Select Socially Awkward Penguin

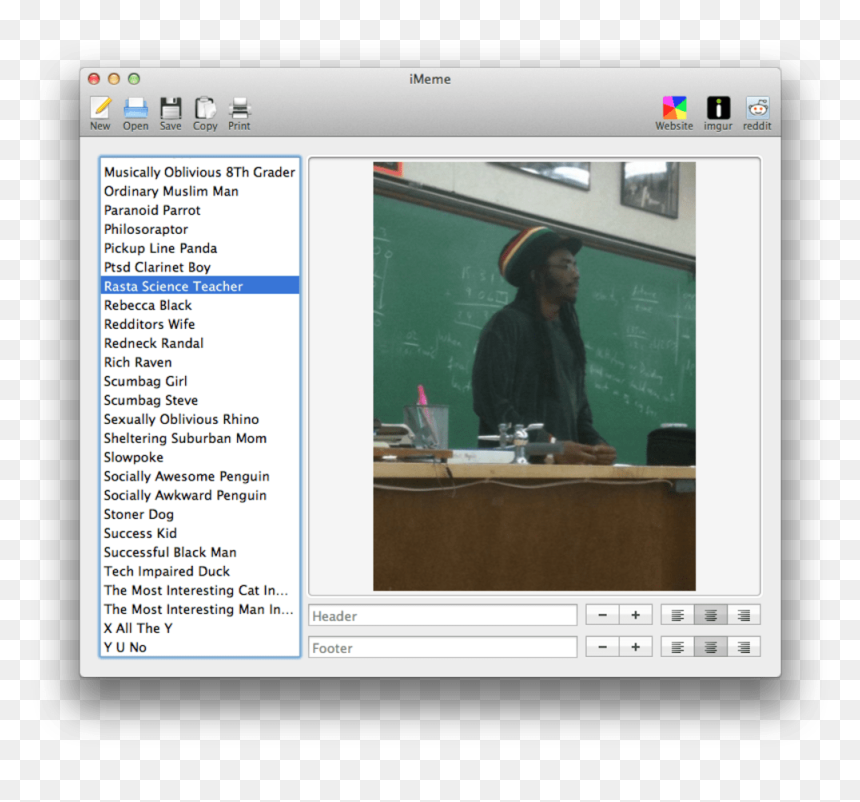200,495
